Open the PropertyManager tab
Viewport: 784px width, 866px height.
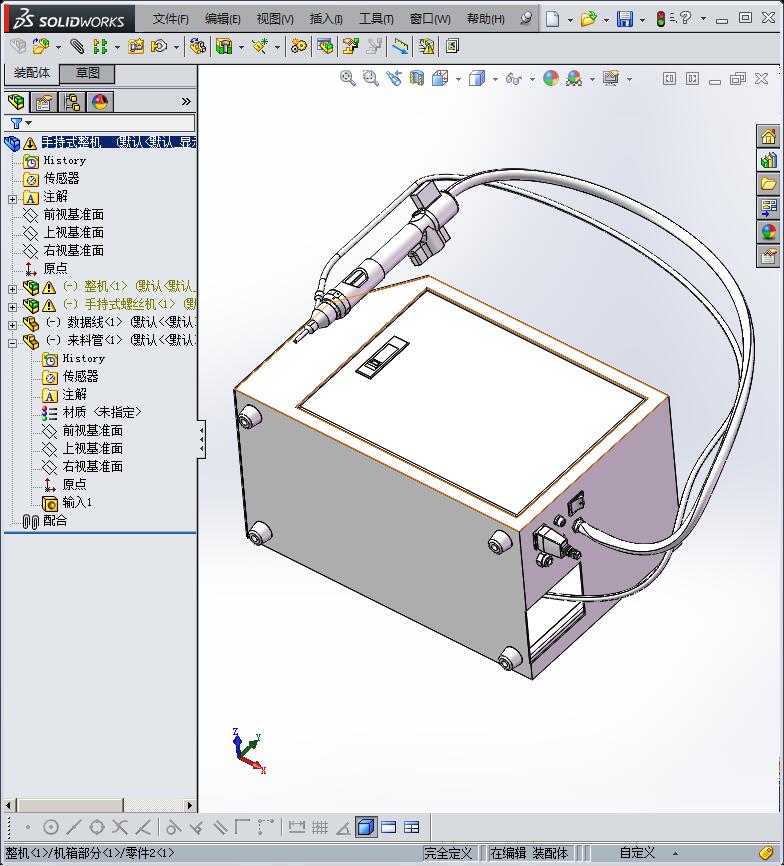point(44,102)
